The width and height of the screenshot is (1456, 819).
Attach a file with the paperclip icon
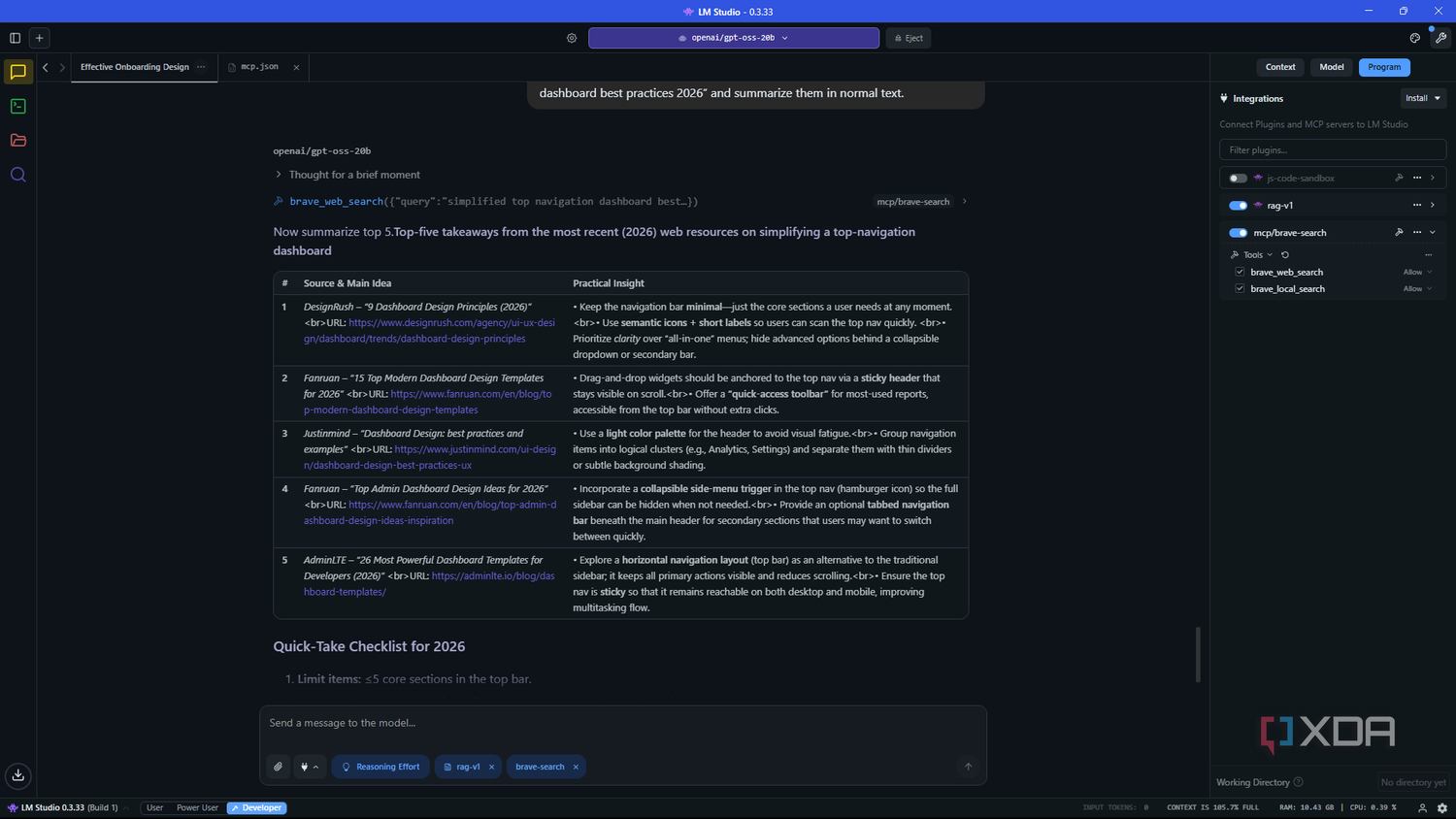[279, 767]
